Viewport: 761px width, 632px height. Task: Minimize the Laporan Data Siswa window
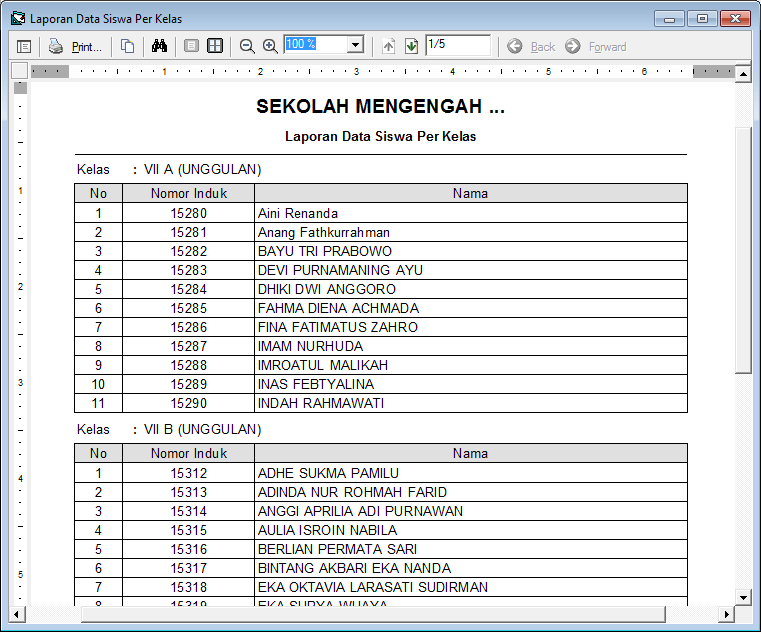point(669,19)
